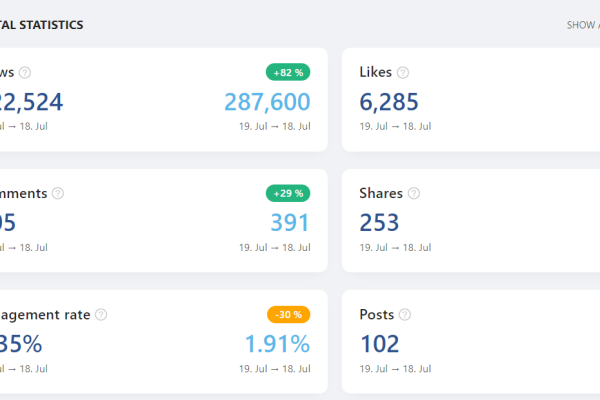Click the 6,285 Likes figure
600x400 pixels.
(x=389, y=102)
